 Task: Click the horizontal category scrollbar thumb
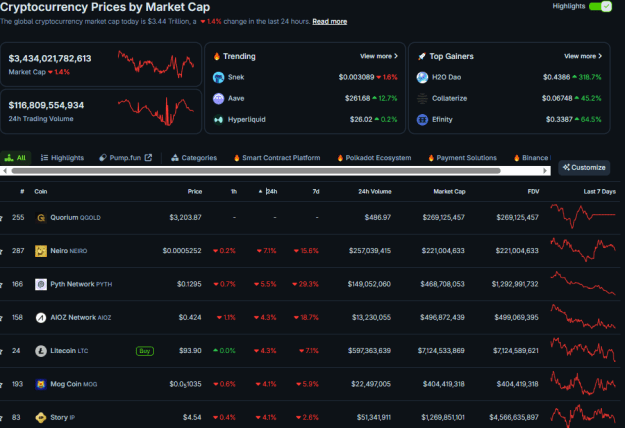256,171
